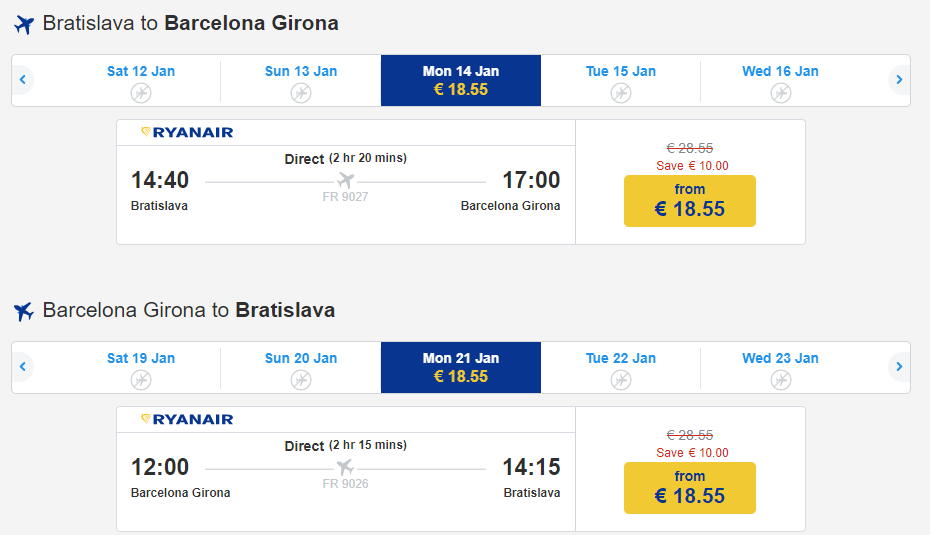Select the Mon 14 Jan outbound tab
The height and width of the screenshot is (535, 930).
tap(461, 80)
